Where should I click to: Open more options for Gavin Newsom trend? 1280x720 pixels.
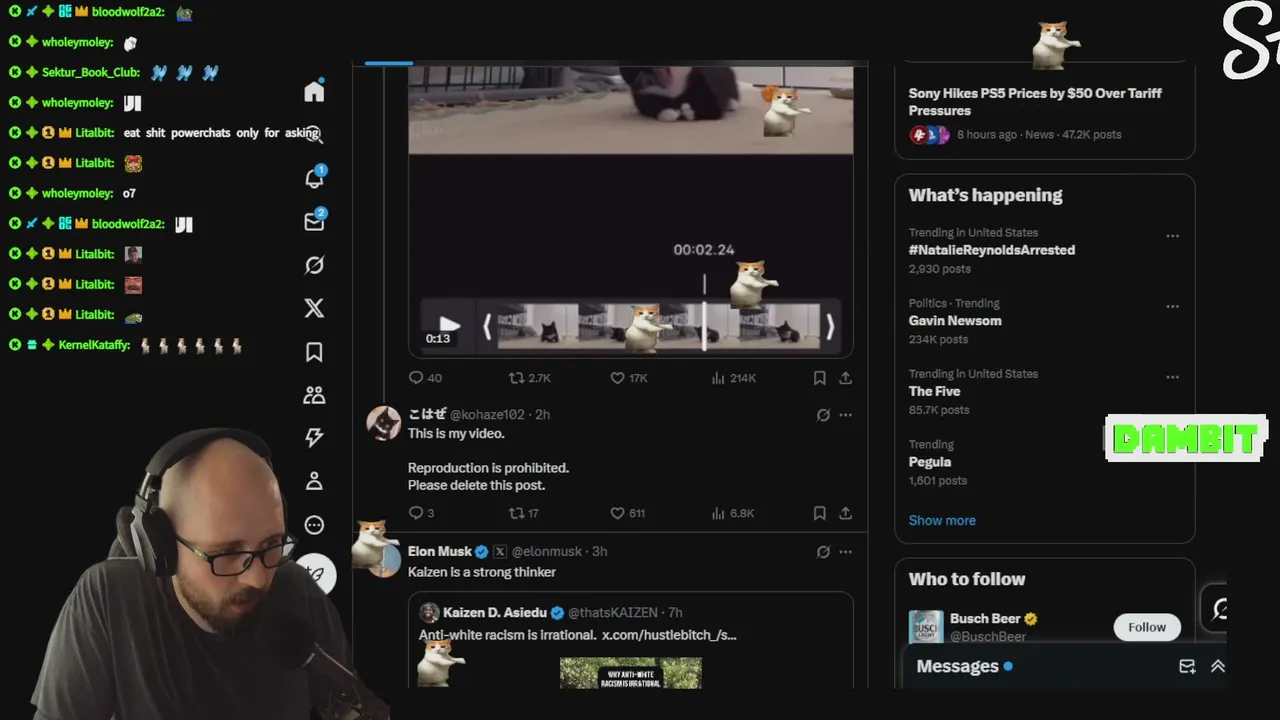1172,307
